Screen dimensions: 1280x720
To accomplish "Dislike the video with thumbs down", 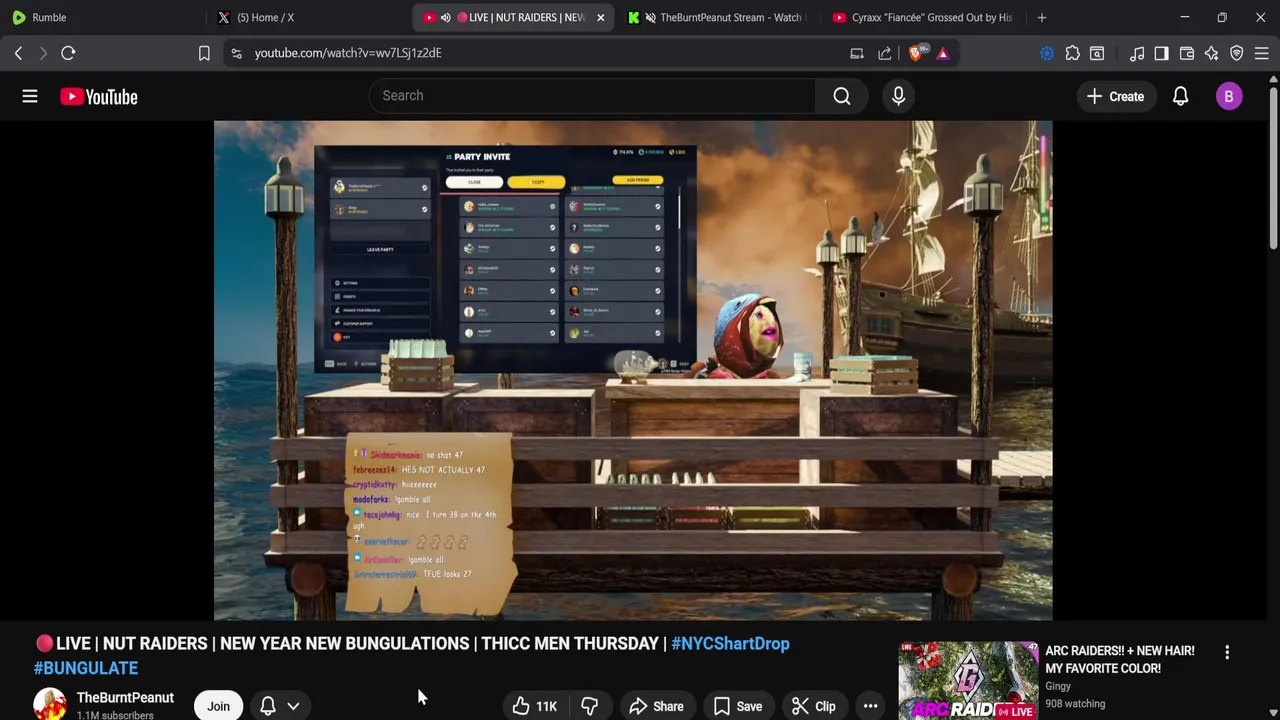I will [589, 706].
